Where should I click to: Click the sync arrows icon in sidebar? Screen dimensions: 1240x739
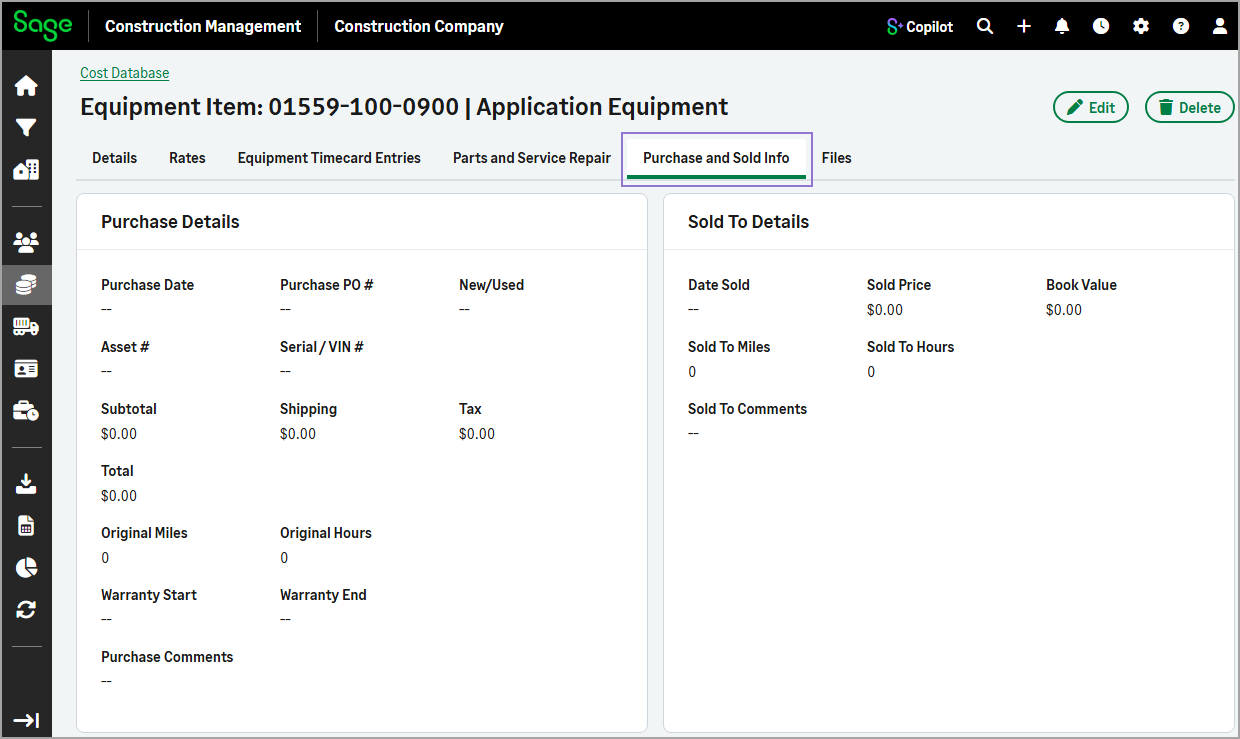[x=26, y=609]
